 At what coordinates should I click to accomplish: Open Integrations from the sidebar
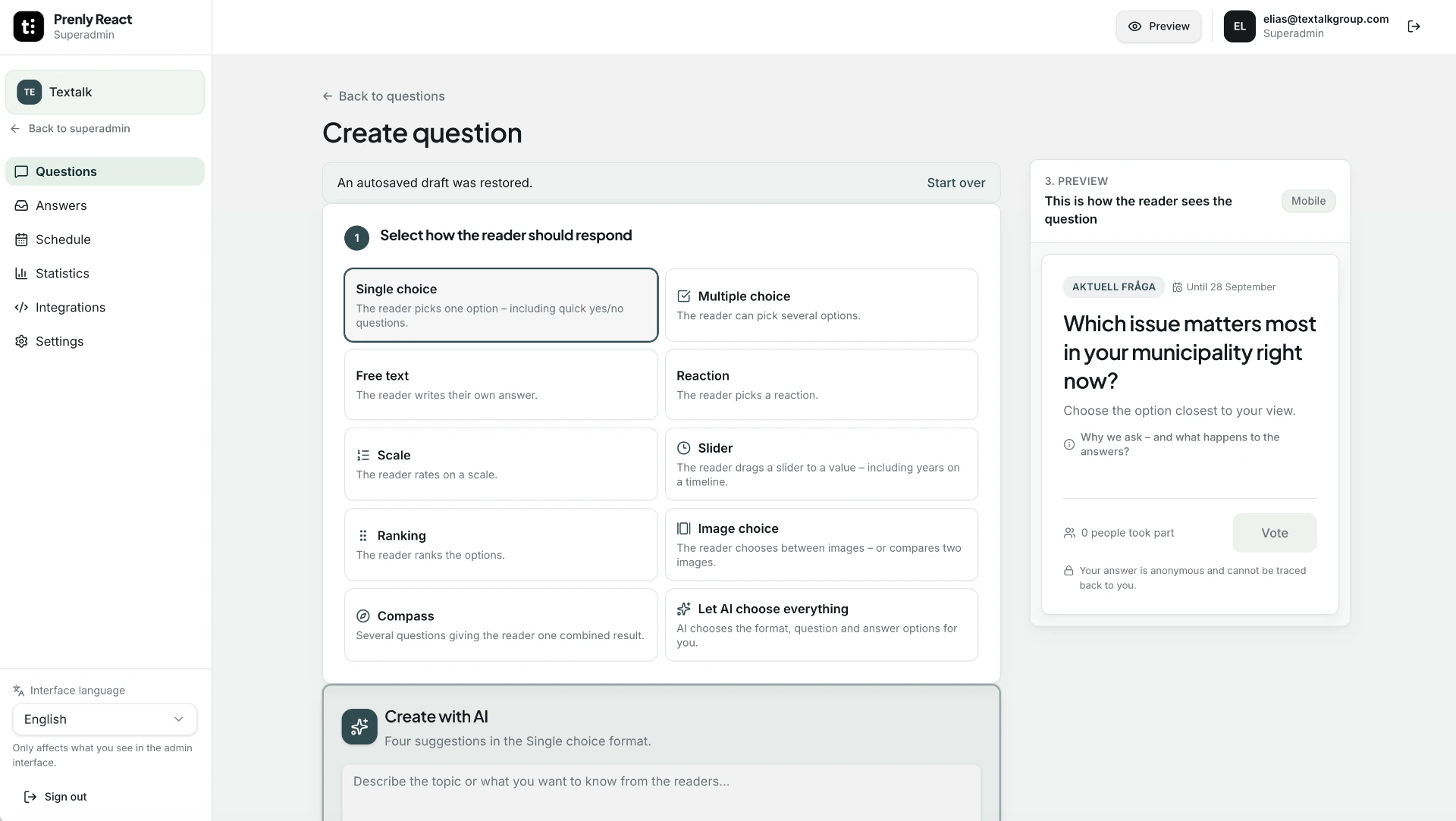tap(105, 307)
